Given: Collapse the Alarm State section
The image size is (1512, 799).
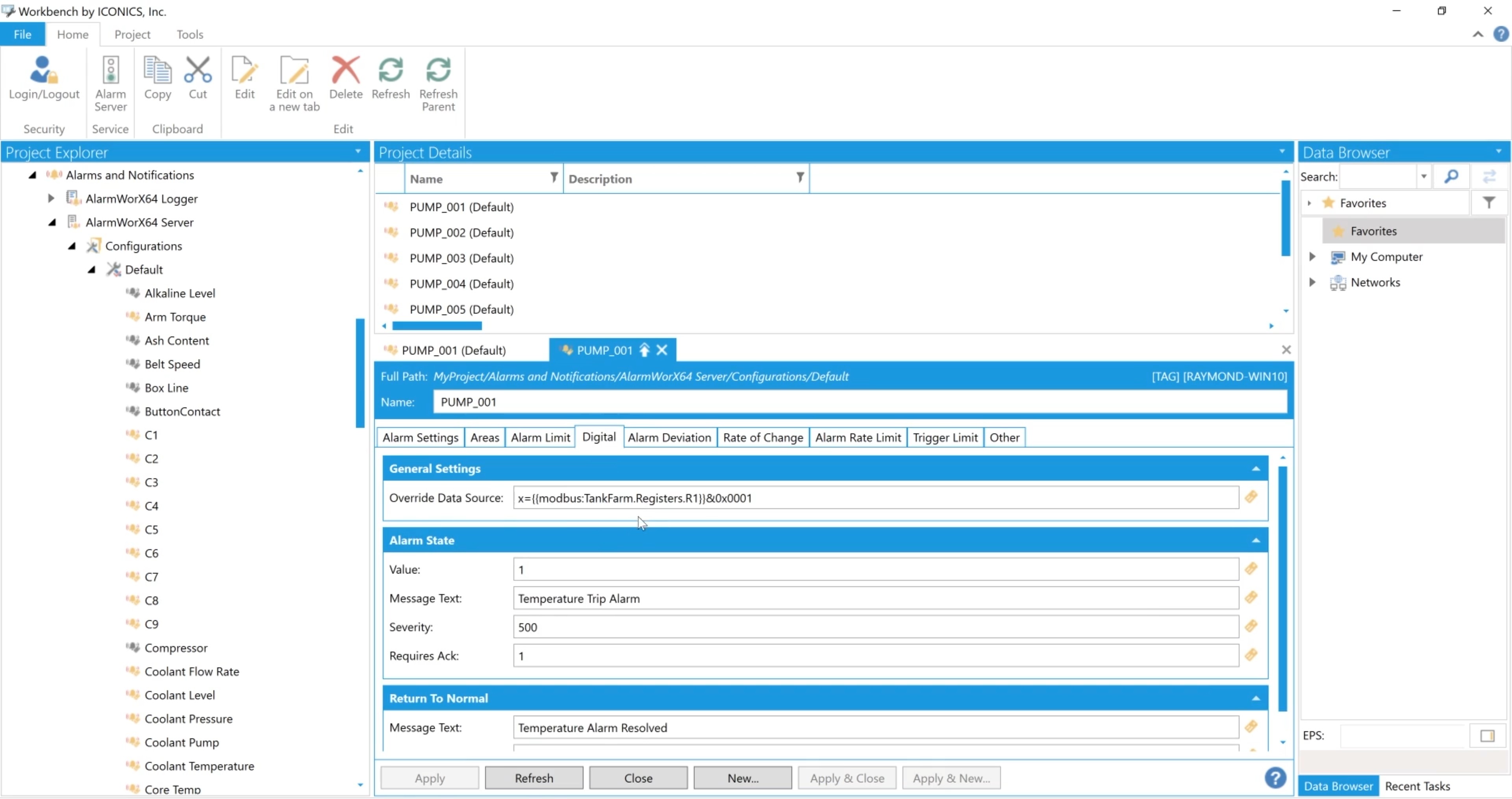Looking at the screenshot, I should tap(1256, 541).
